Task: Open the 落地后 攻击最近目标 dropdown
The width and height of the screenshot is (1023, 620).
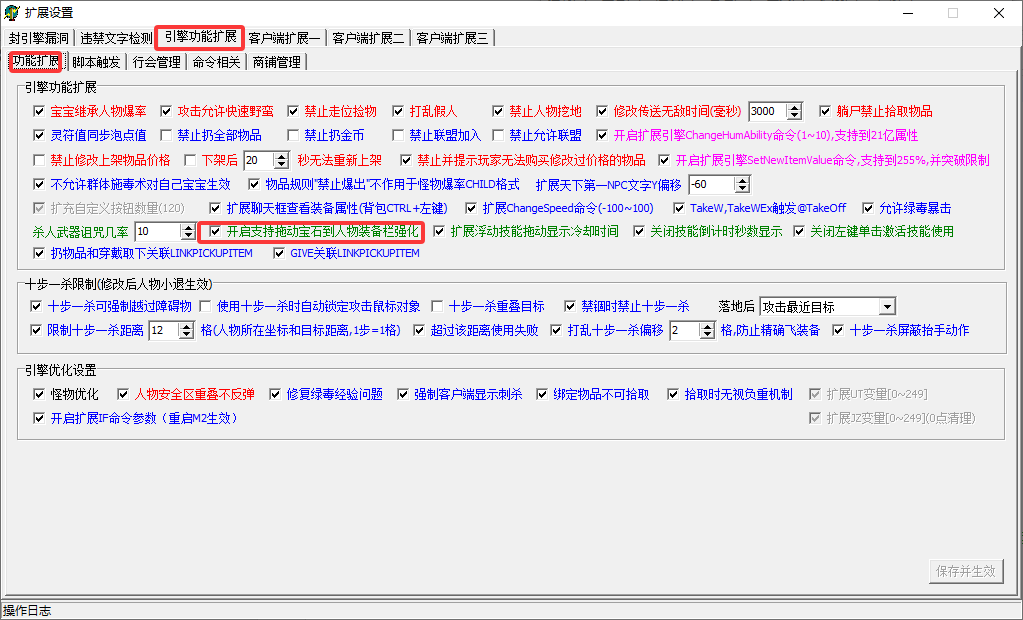Action: pos(887,307)
